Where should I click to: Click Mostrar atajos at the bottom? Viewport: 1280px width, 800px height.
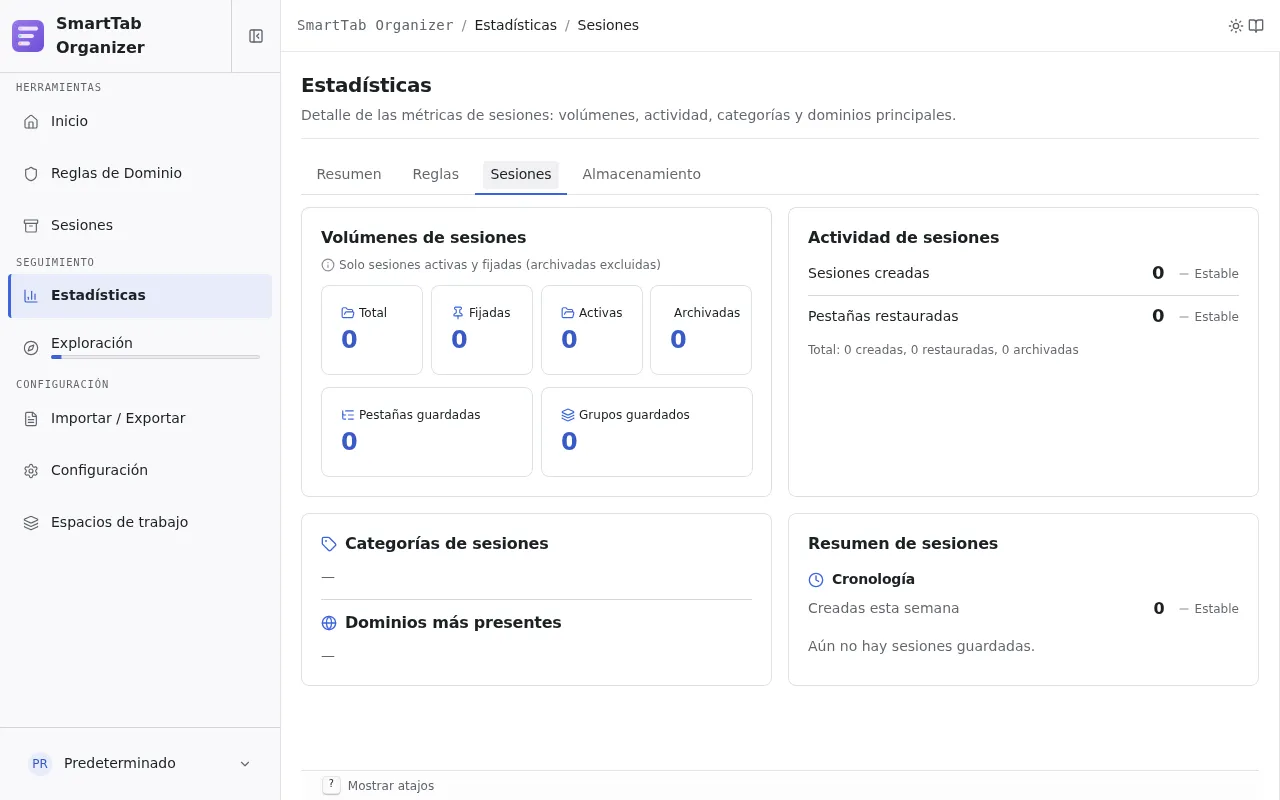pyautogui.click(x=391, y=786)
